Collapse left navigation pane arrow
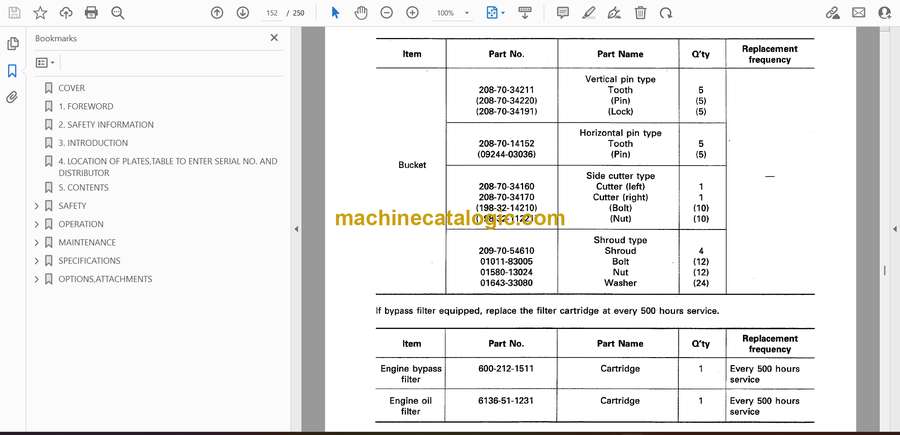The height and width of the screenshot is (435, 900). tap(296, 229)
